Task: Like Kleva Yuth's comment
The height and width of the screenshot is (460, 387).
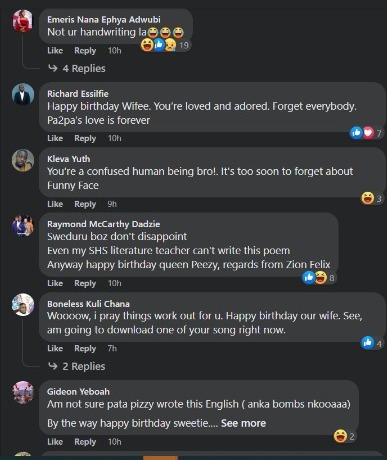Action: (55, 204)
